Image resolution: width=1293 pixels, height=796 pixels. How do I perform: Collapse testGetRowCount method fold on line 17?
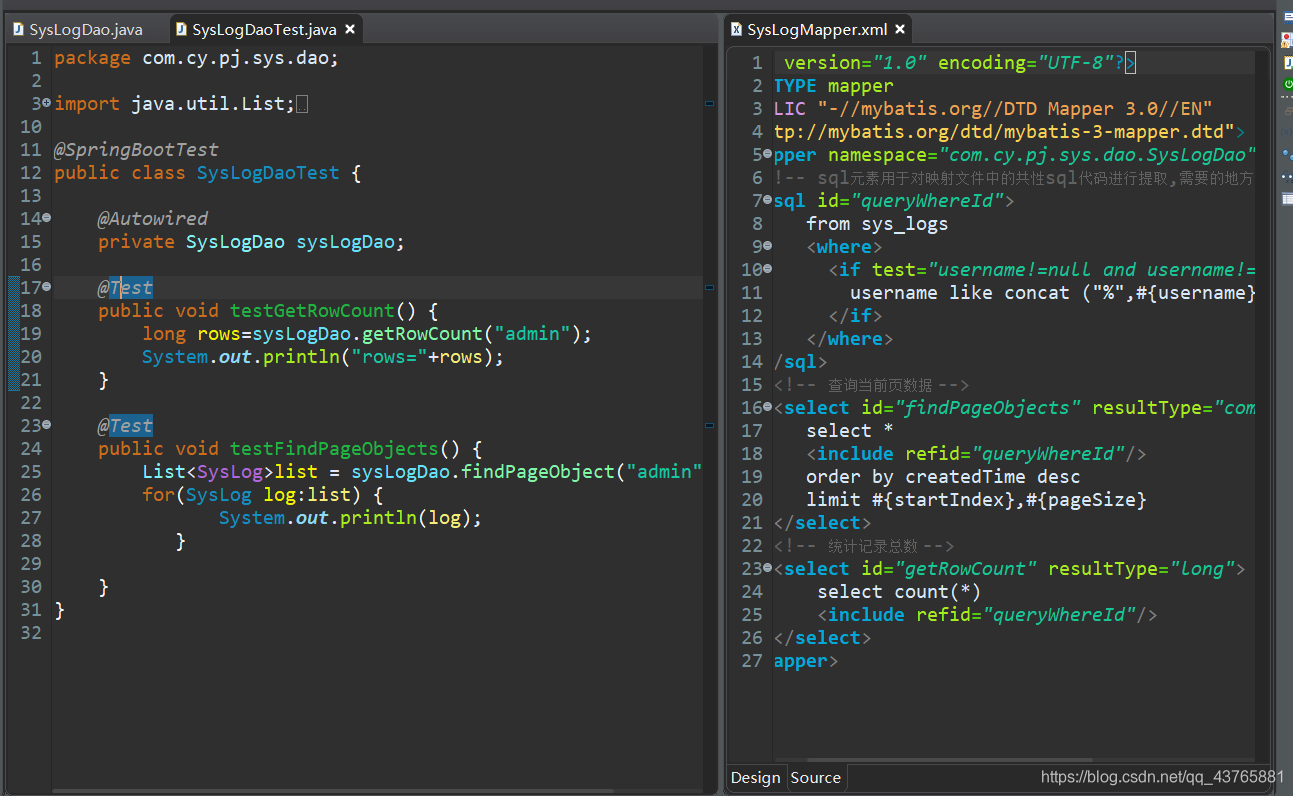[x=47, y=287]
